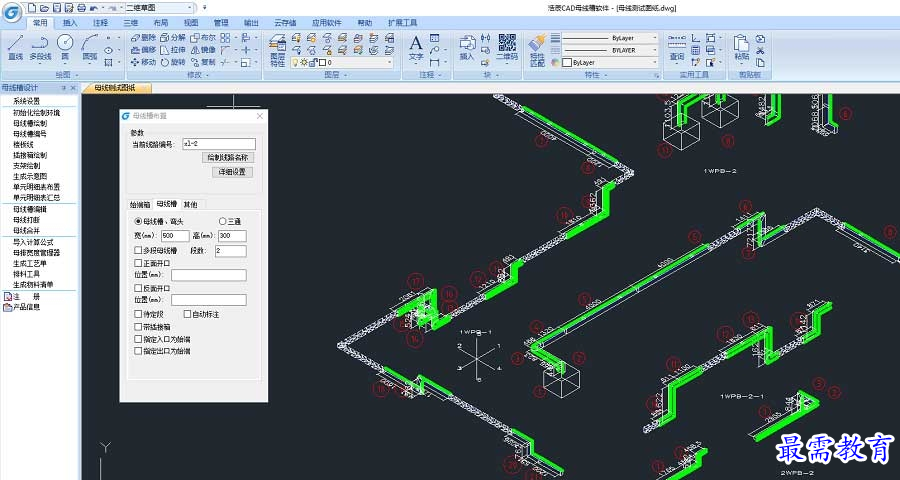This screenshot has width=900, height=480.
Task: Click the 粘贴 (Paste) clipboard icon
Action: (x=742, y=48)
